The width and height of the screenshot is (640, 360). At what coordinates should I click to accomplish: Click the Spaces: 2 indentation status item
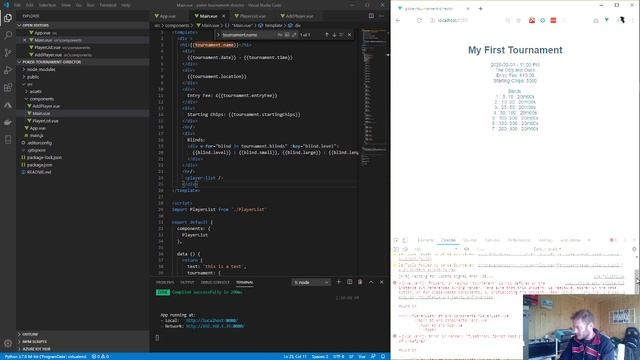pyautogui.click(x=320, y=356)
